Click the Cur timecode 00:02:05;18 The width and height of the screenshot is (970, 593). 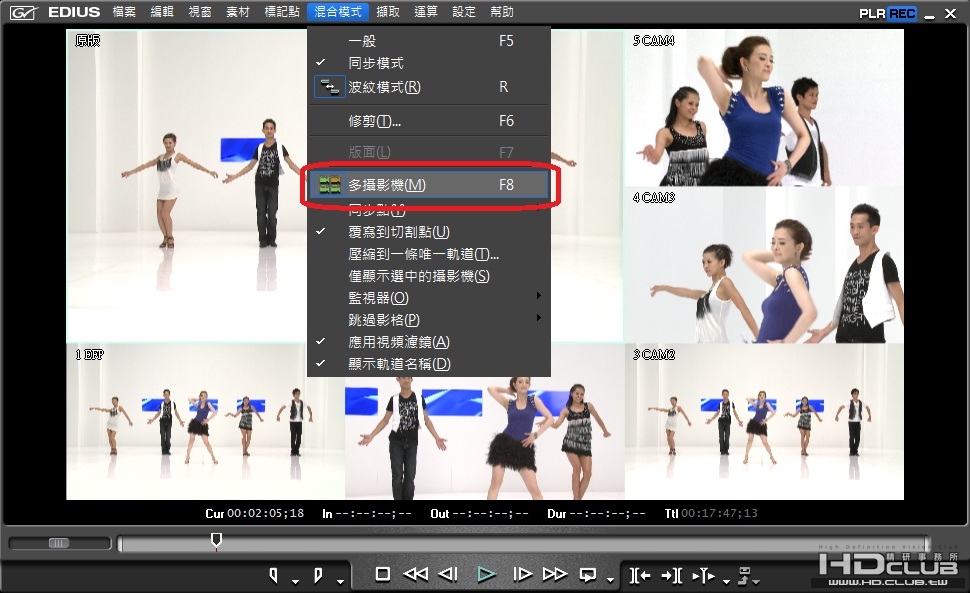pos(254,513)
